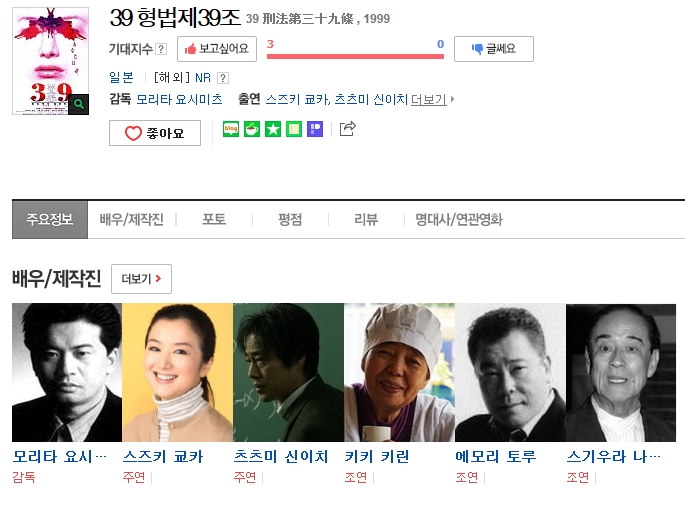
Task: Open director 모리타 요시미츠 link
Action: pos(179,100)
